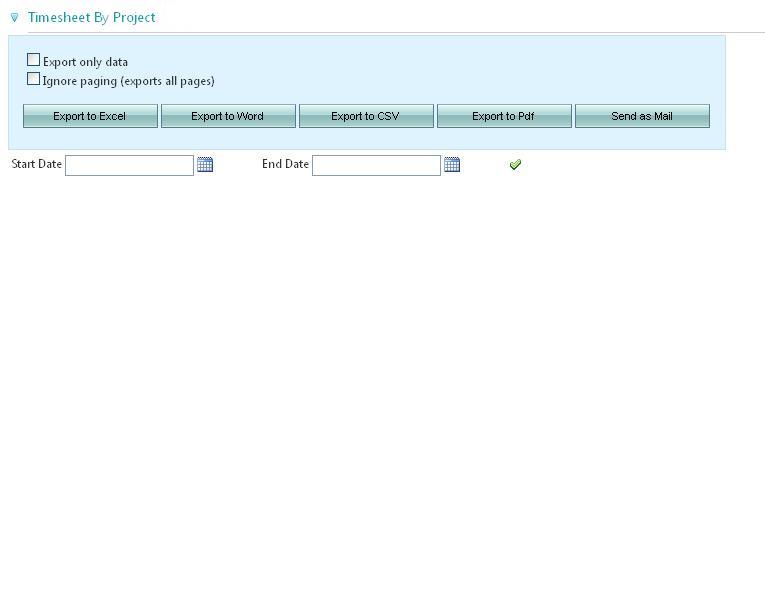The width and height of the screenshot is (765, 590).
Task: Click the Export to Pdf button
Action: pyautogui.click(x=504, y=116)
